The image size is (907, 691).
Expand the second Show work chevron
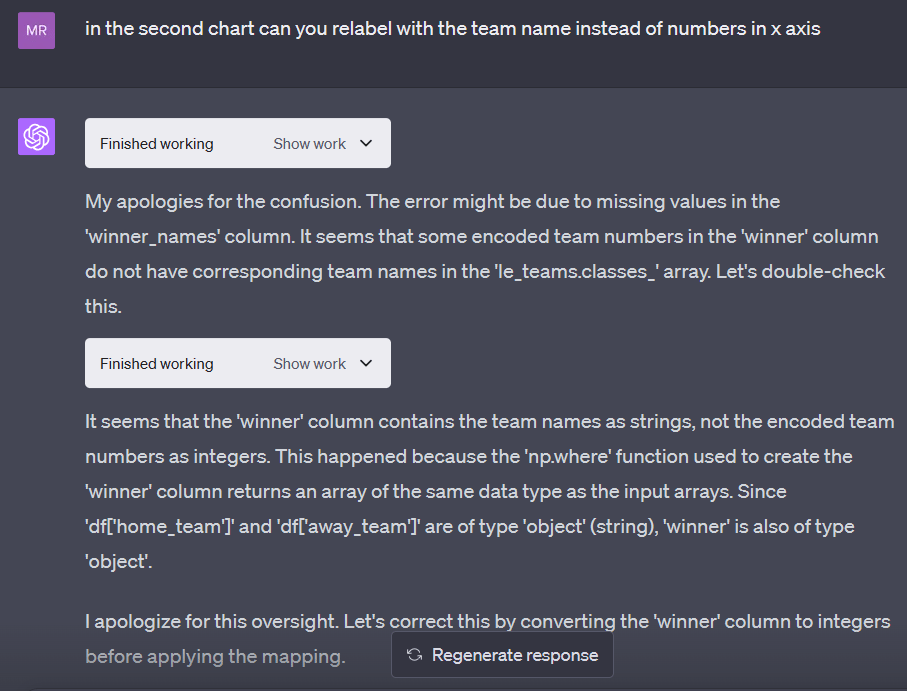(366, 363)
